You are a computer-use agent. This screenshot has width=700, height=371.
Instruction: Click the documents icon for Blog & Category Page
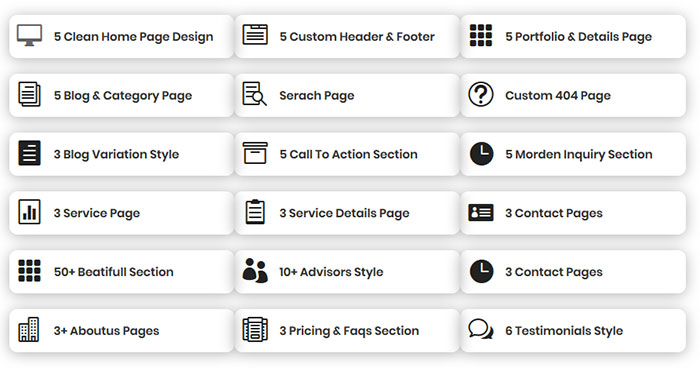29,94
